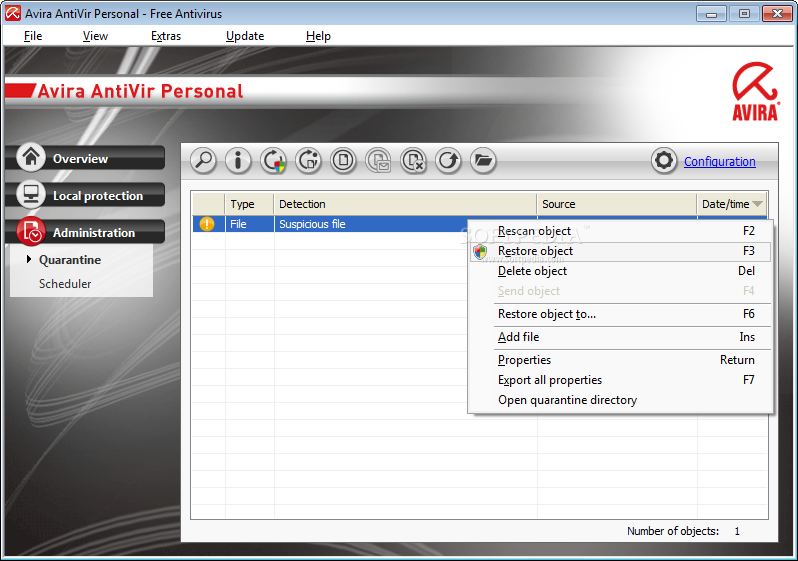798x561 pixels.
Task: Click the delete object toolbar icon
Action: click(x=413, y=161)
